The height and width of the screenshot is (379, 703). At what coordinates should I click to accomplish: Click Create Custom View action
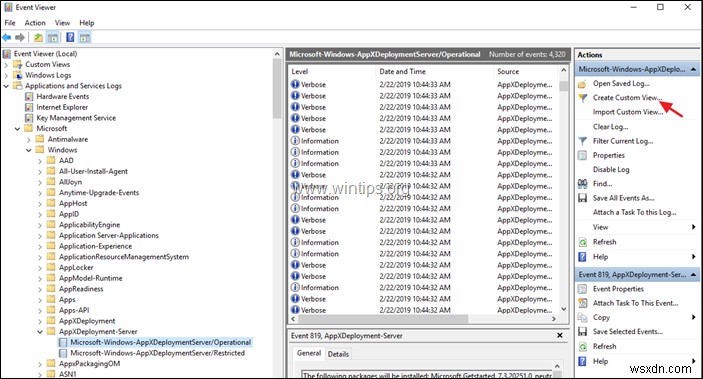[627, 98]
